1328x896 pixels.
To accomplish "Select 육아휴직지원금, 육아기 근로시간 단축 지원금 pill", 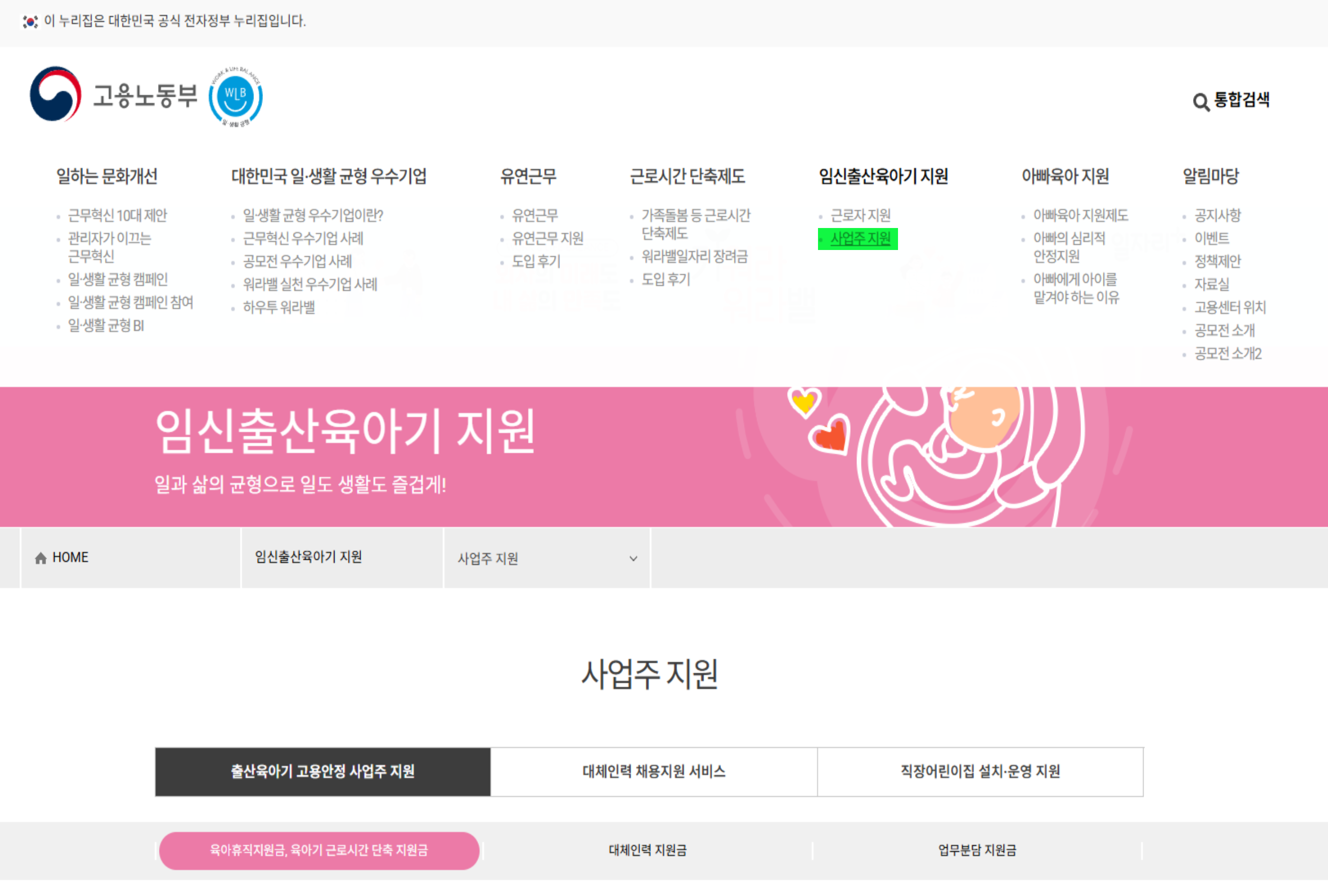I will click(319, 850).
